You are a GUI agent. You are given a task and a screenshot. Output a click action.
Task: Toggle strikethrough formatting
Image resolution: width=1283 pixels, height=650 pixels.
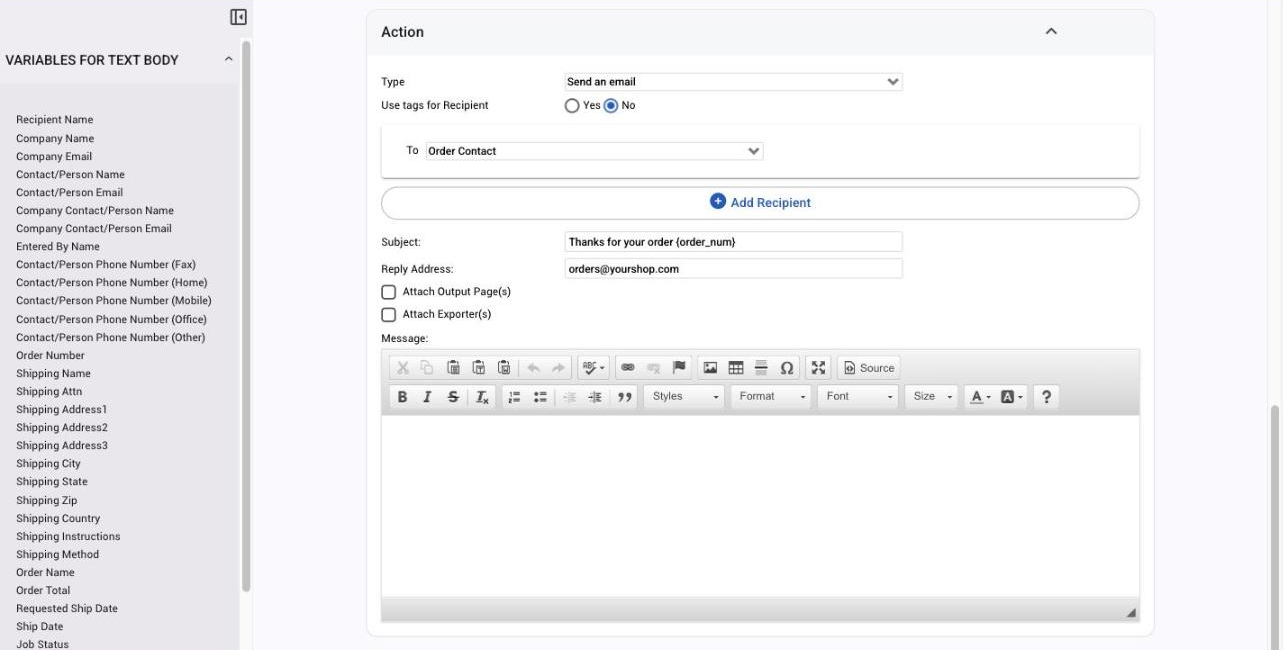[453, 397]
